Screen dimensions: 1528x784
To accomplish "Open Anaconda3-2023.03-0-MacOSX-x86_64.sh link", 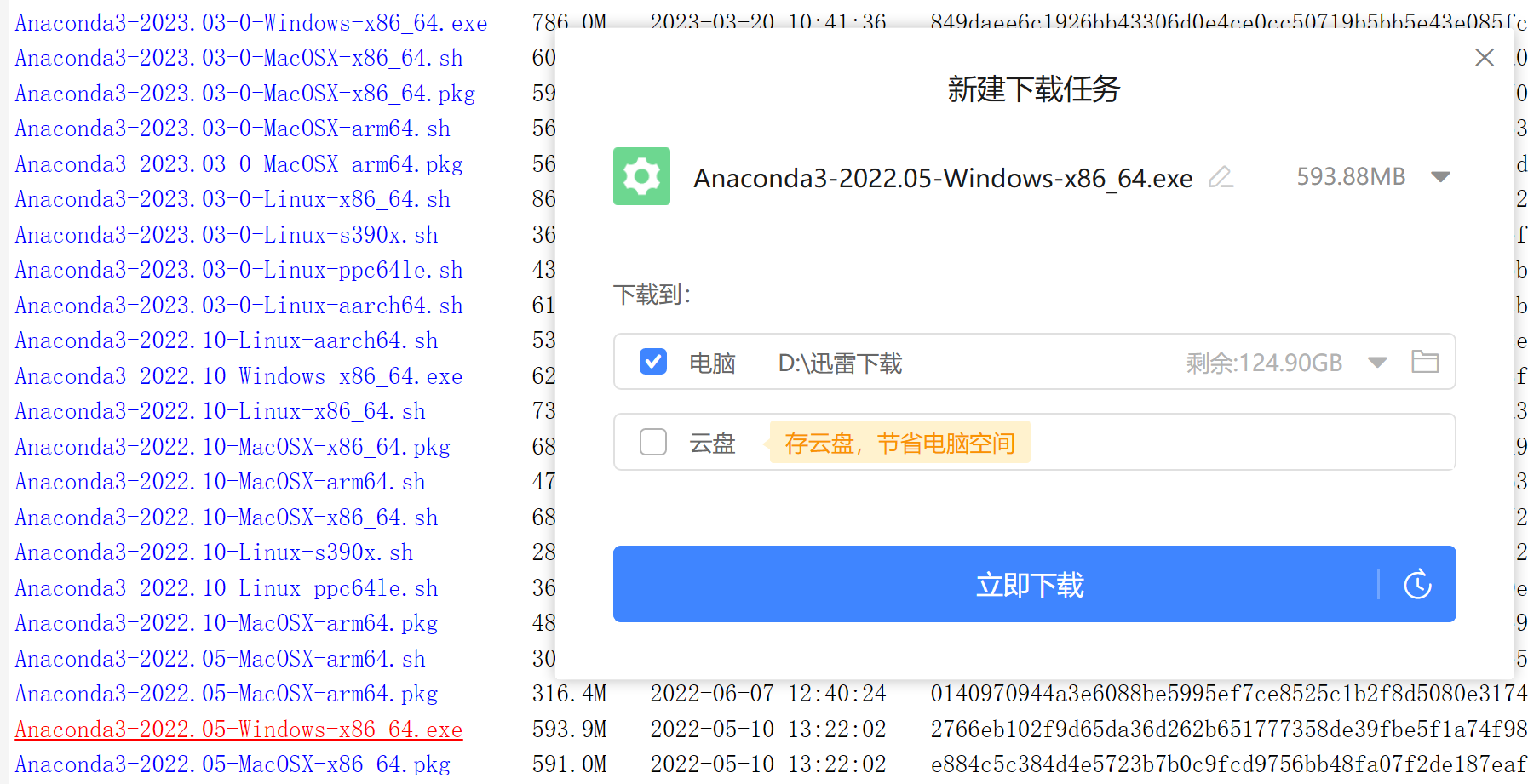I will coord(238,58).
